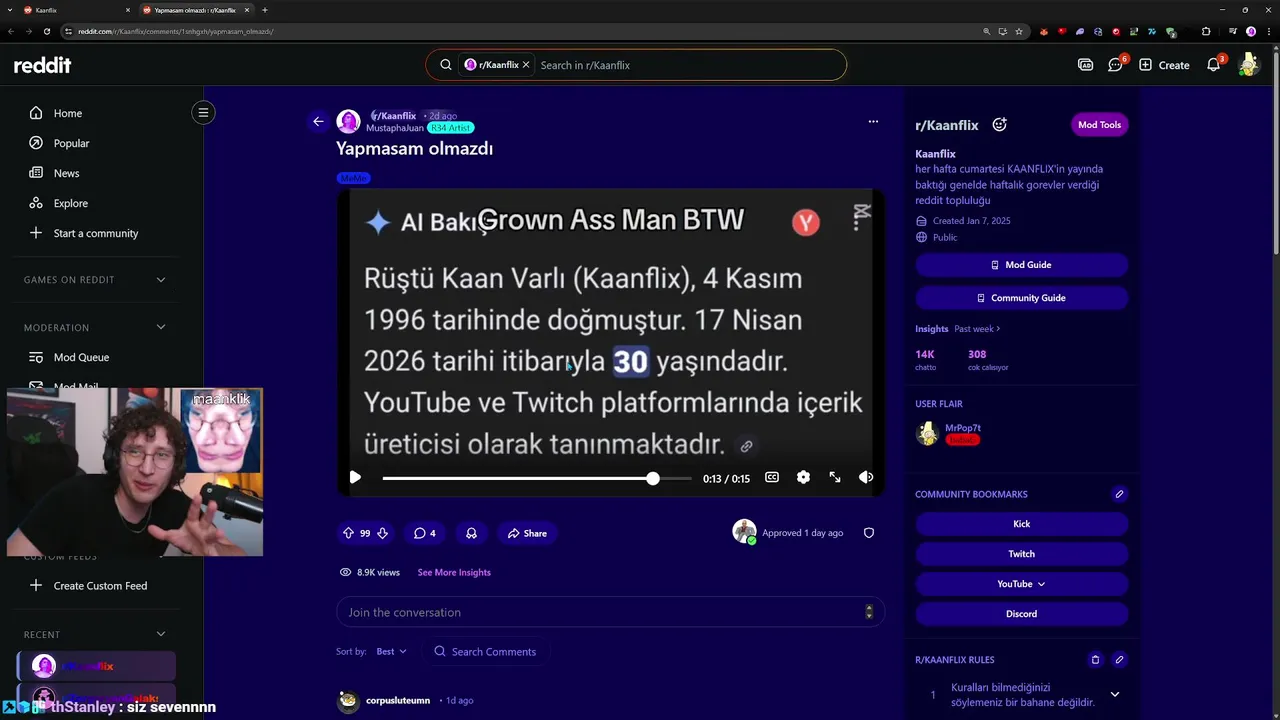This screenshot has width=1280, height=720.
Task: Share the post
Action: (527, 533)
